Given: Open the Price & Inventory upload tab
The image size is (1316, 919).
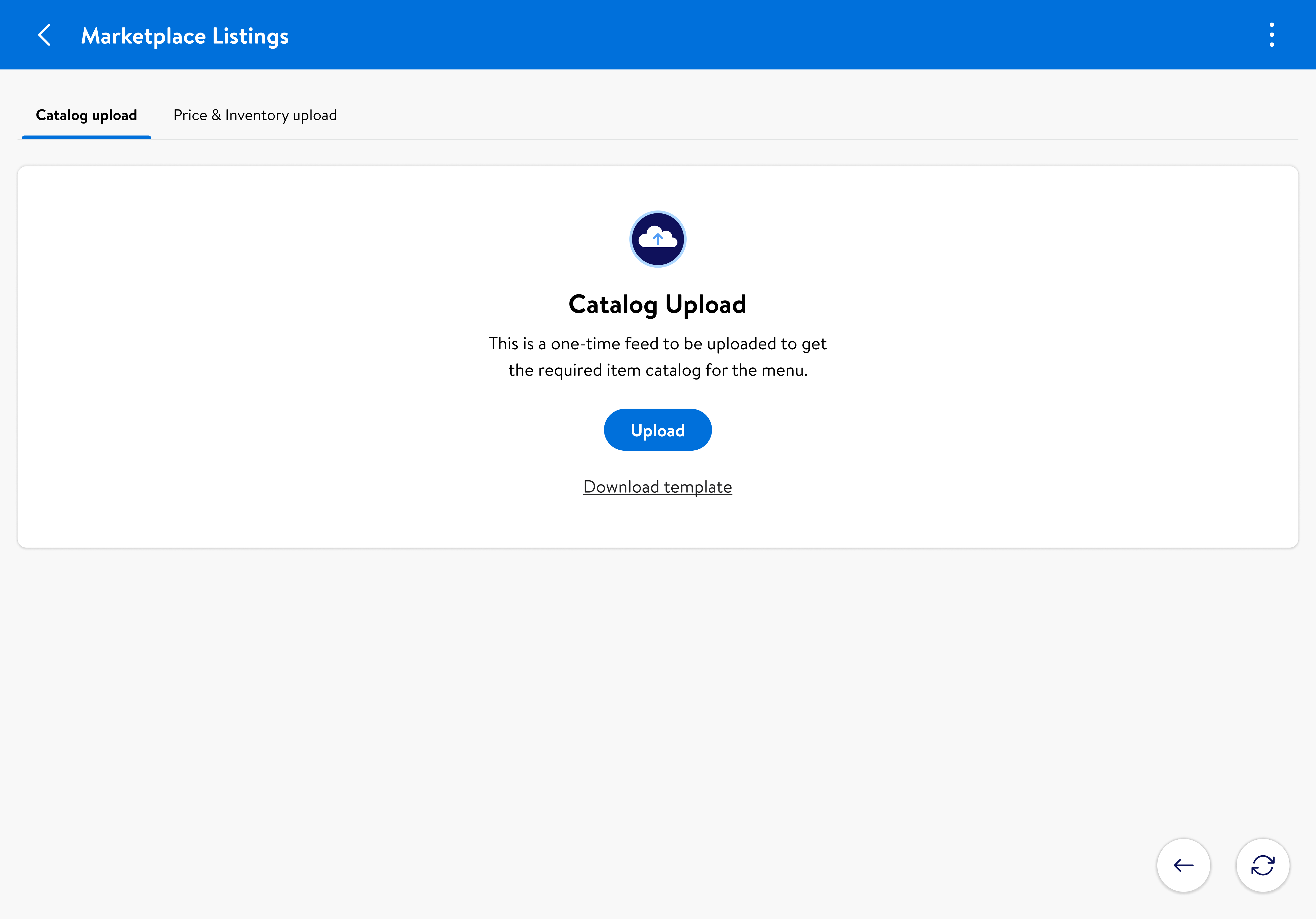Looking at the screenshot, I should [x=254, y=115].
